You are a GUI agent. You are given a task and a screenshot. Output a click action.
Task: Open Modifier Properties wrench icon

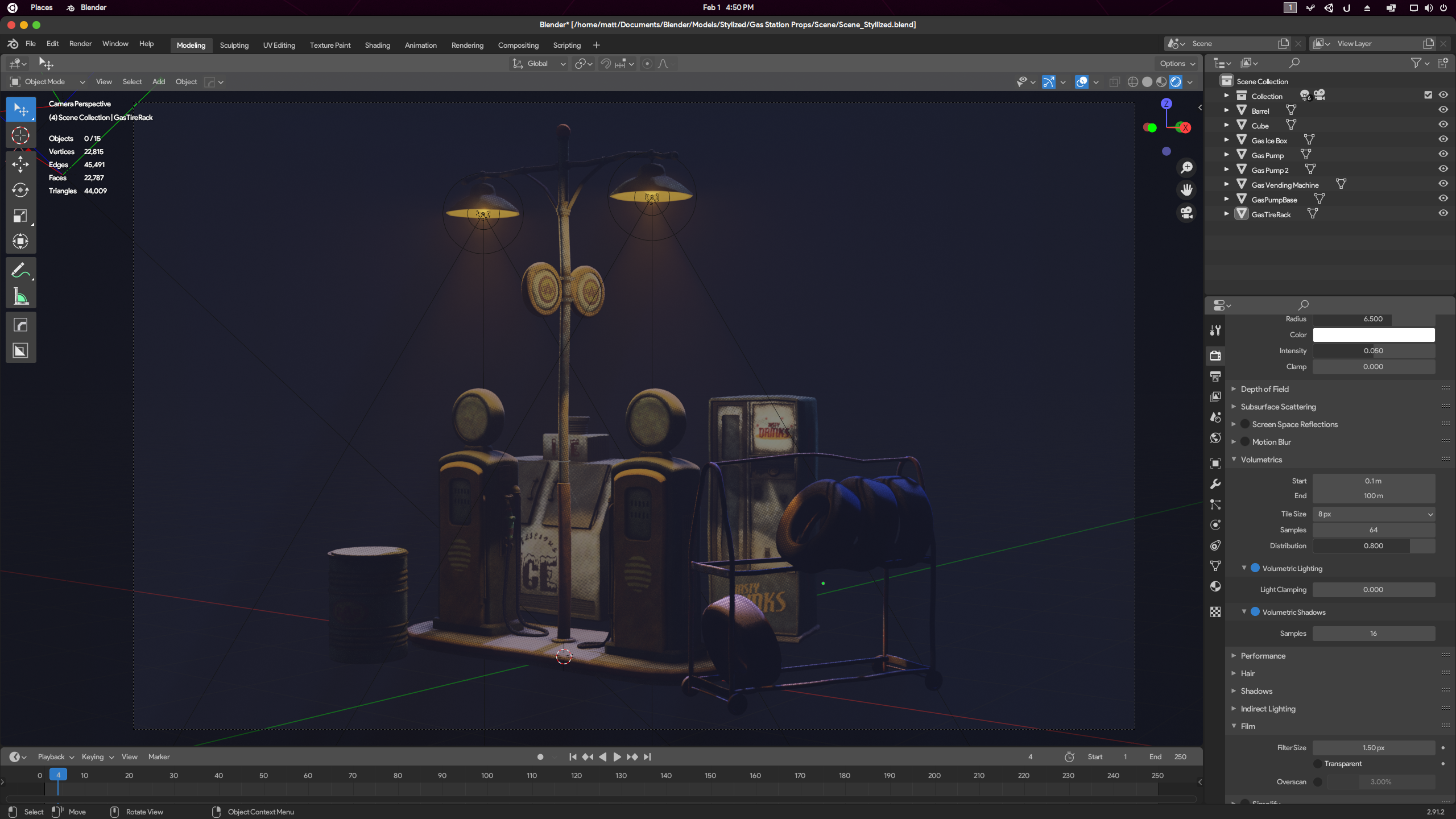(1215, 484)
